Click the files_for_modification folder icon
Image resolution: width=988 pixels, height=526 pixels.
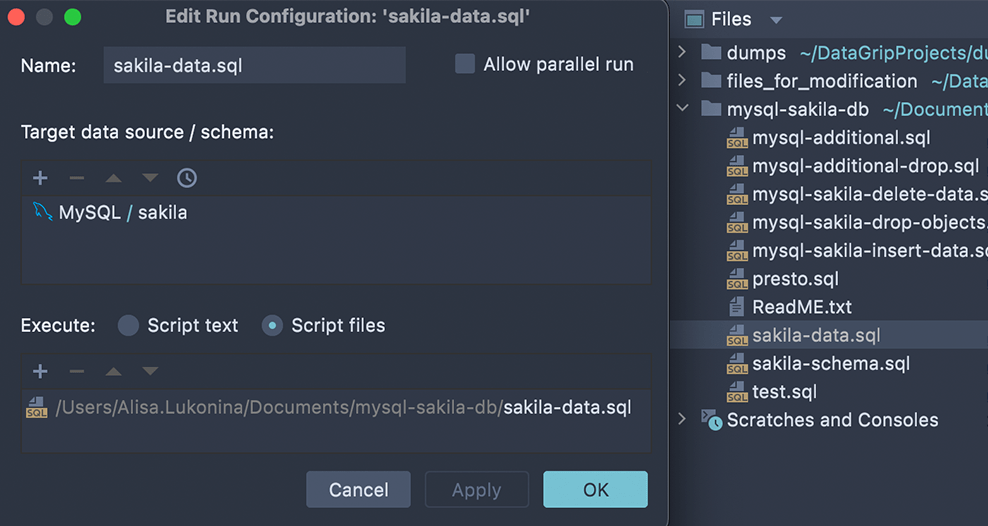pyautogui.click(x=711, y=80)
